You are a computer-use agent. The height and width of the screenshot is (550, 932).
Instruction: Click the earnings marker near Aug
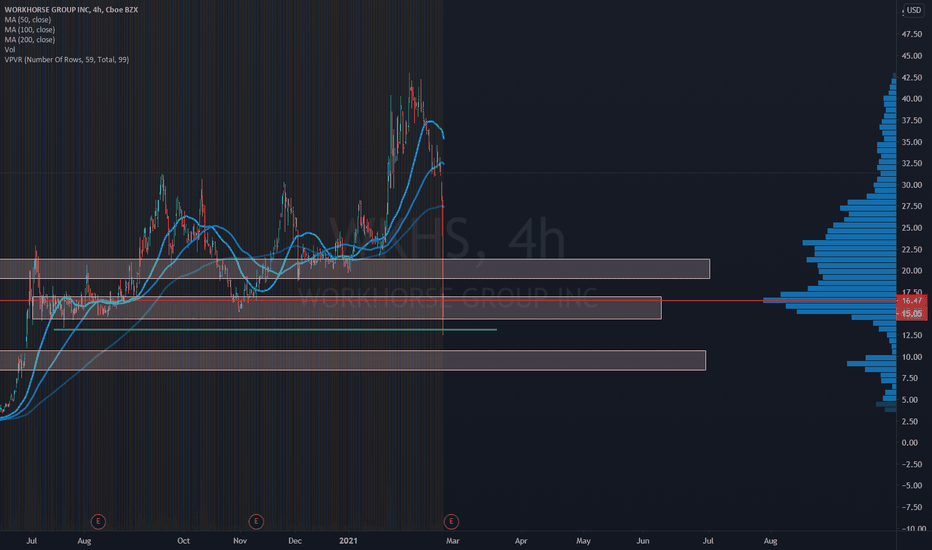98,521
